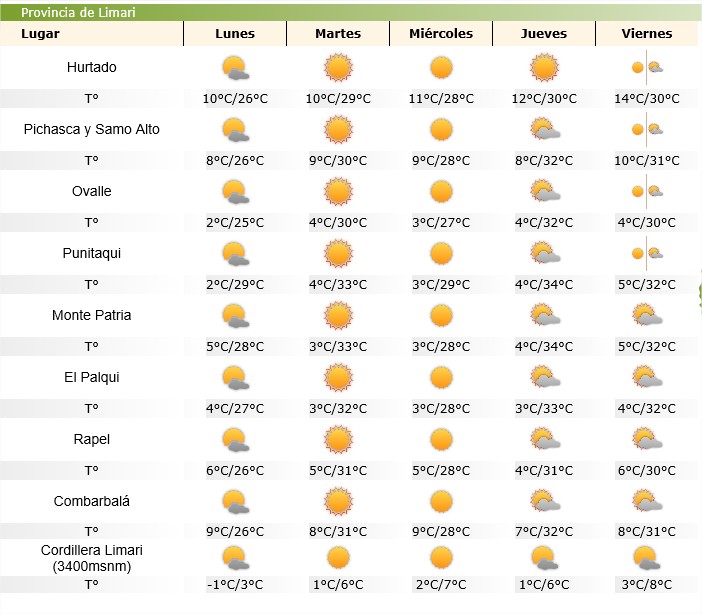This screenshot has width=702, height=614.
Task: Click the Cordillera Limari (3400msnm) label
Action: click(91, 558)
